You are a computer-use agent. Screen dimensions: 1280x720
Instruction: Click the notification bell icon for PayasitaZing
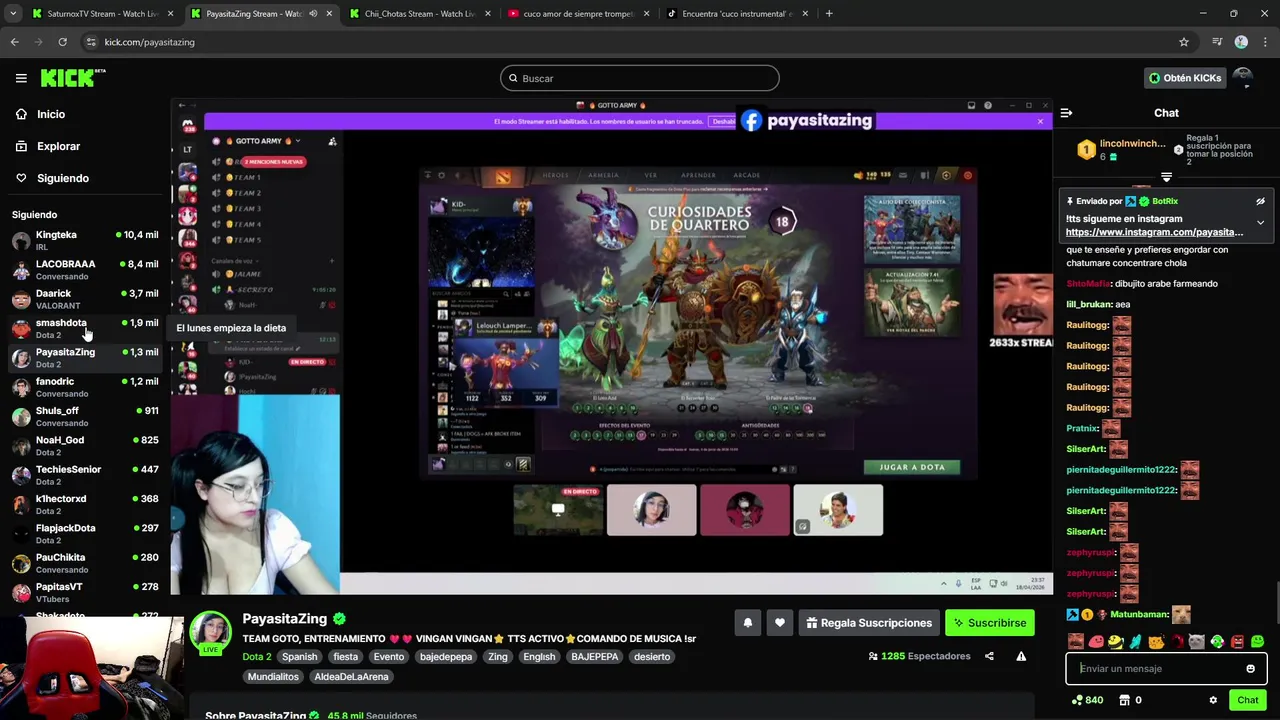tap(747, 623)
